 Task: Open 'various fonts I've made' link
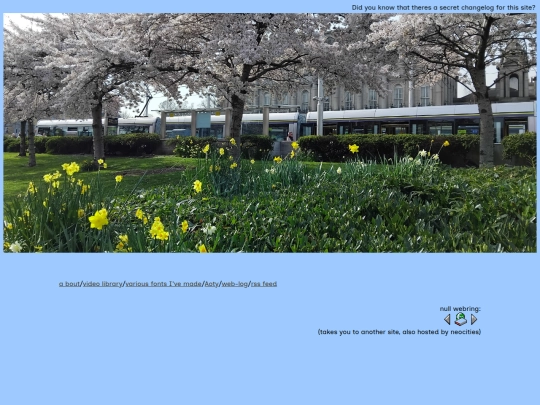164,284
